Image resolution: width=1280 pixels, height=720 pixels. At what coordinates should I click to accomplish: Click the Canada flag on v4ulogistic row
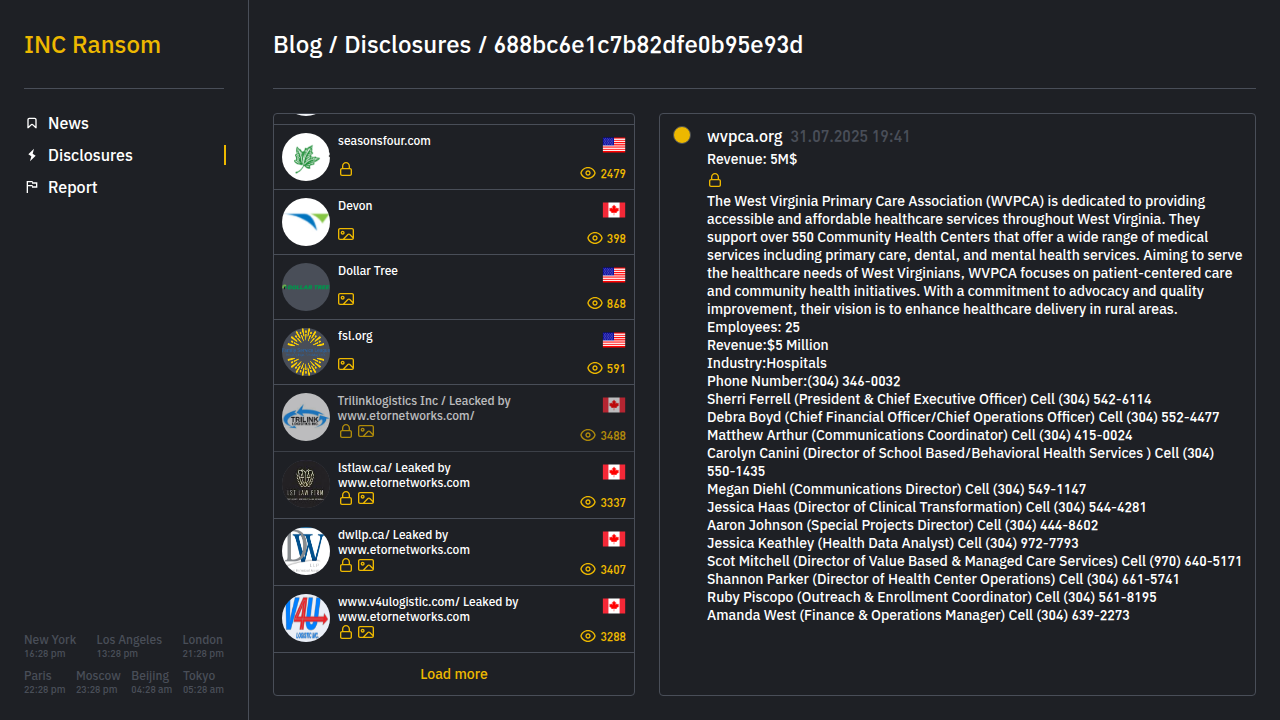614,606
